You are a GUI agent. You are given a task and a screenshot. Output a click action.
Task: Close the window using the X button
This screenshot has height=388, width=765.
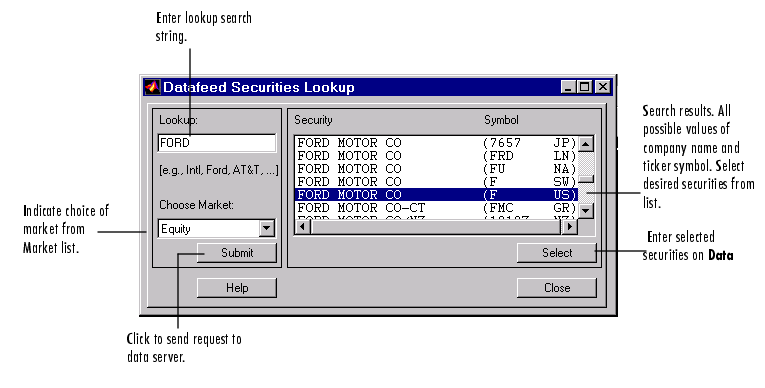tap(603, 87)
